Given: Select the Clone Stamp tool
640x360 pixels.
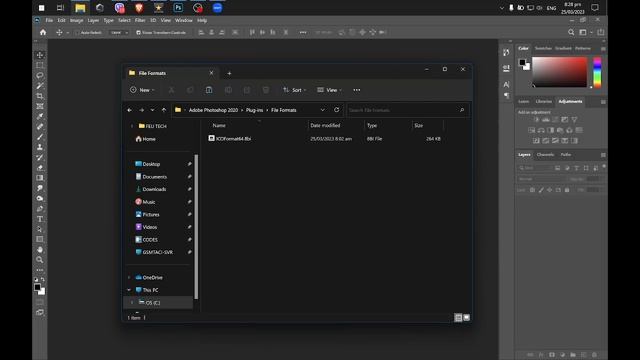Looking at the screenshot, I should coord(40,147).
